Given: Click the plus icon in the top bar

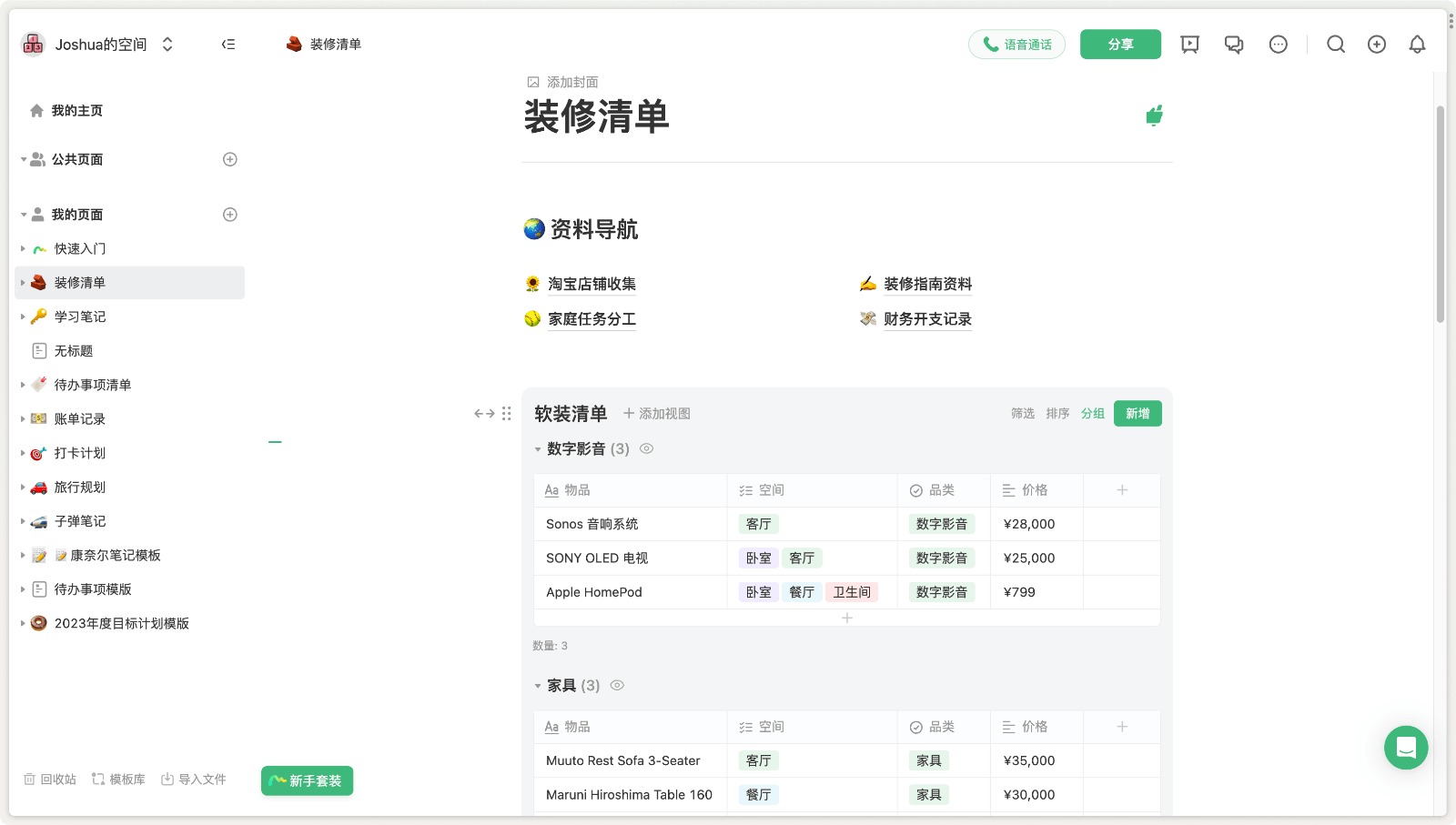Looking at the screenshot, I should coord(1377,44).
